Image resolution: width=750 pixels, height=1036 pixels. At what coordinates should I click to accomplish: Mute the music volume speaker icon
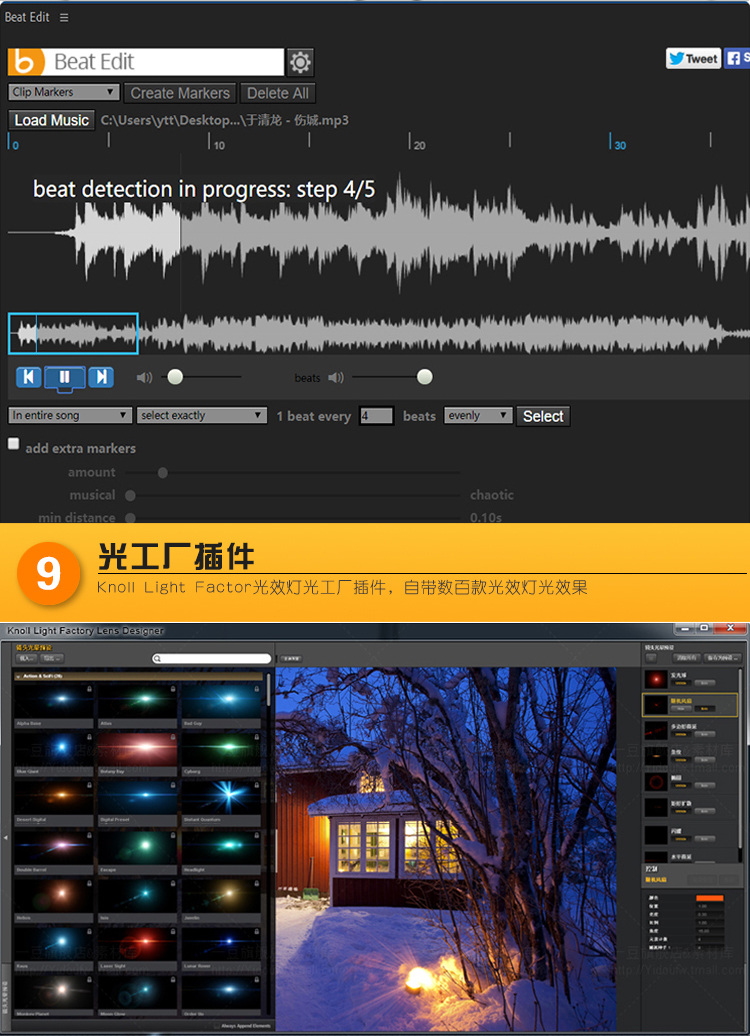[x=144, y=377]
